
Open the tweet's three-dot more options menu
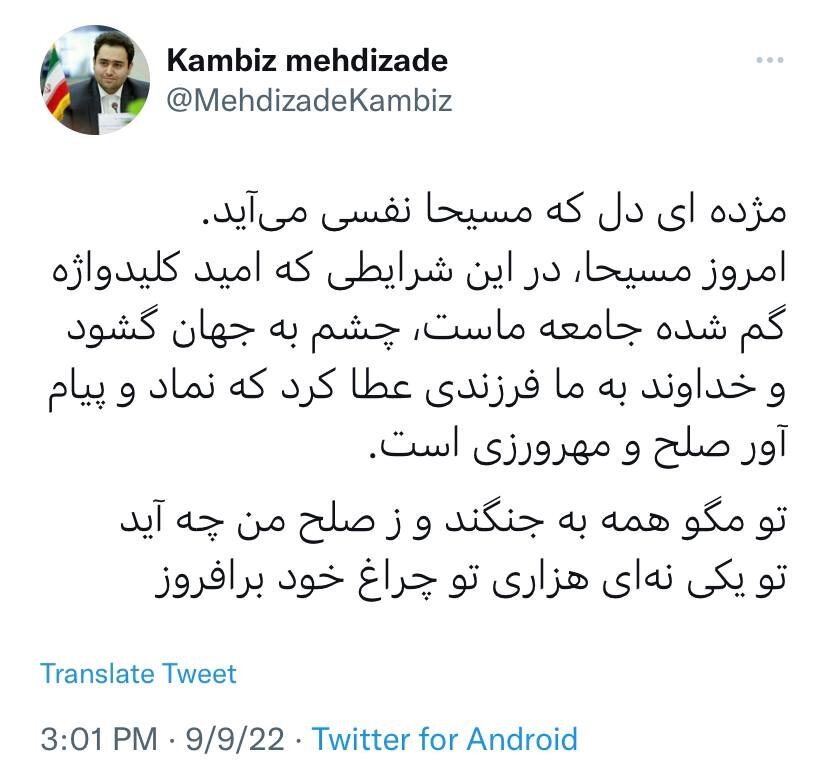point(769,60)
